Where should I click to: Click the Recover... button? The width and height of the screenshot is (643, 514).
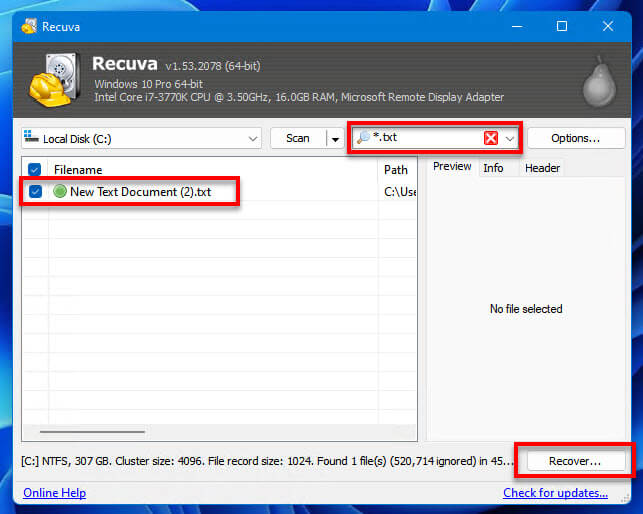coord(575,461)
